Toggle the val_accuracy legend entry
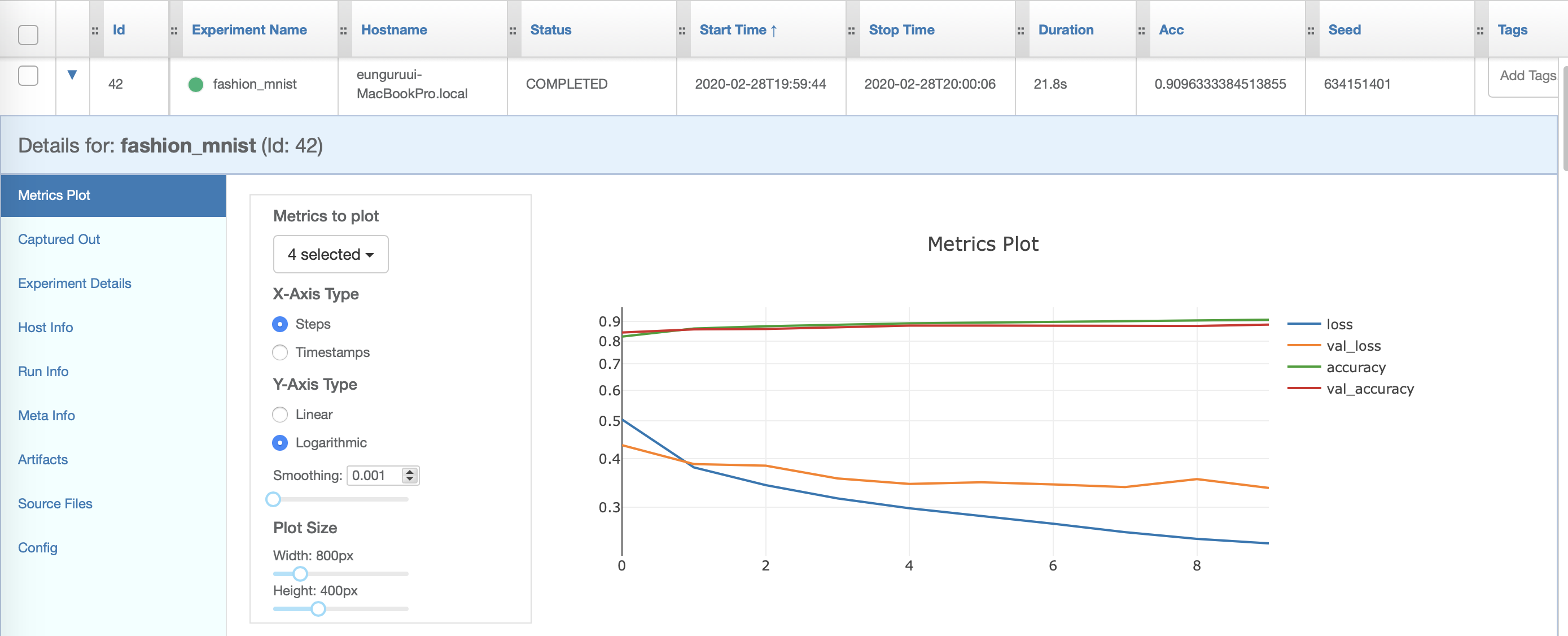Viewport: 1568px width, 636px height. (x=1369, y=389)
